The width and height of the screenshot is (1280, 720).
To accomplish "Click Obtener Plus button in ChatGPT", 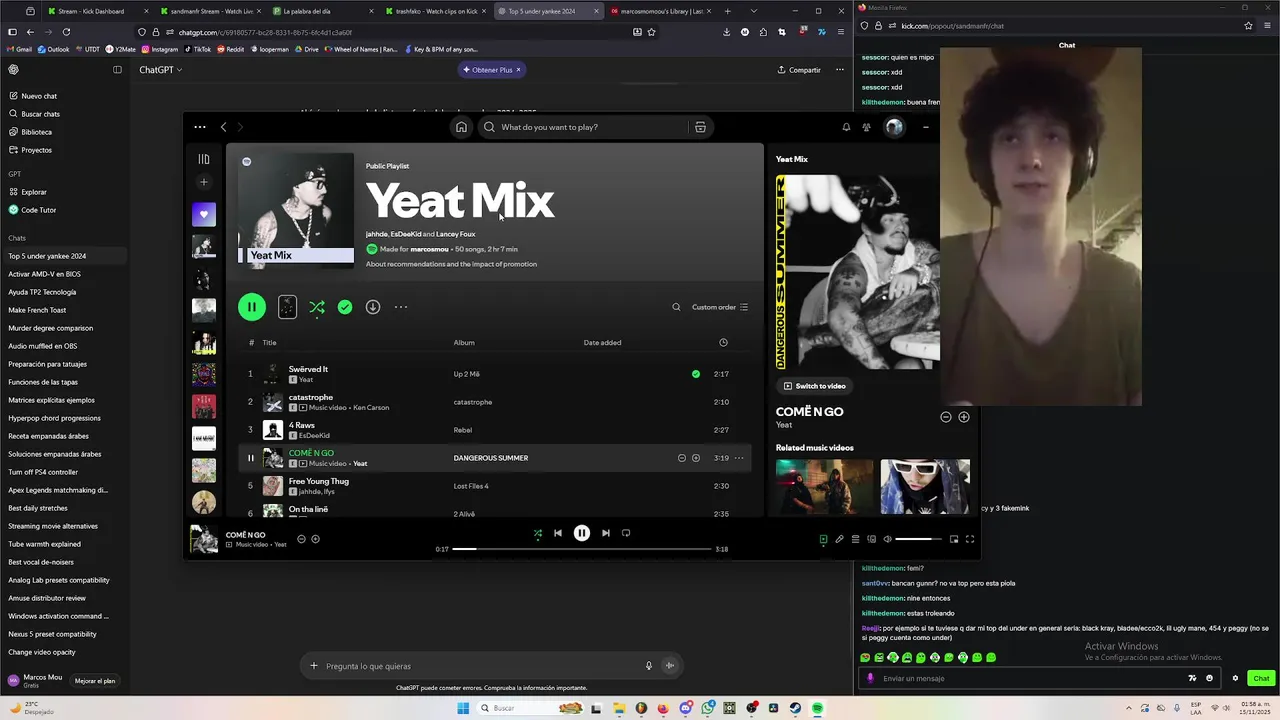I will point(491,70).
